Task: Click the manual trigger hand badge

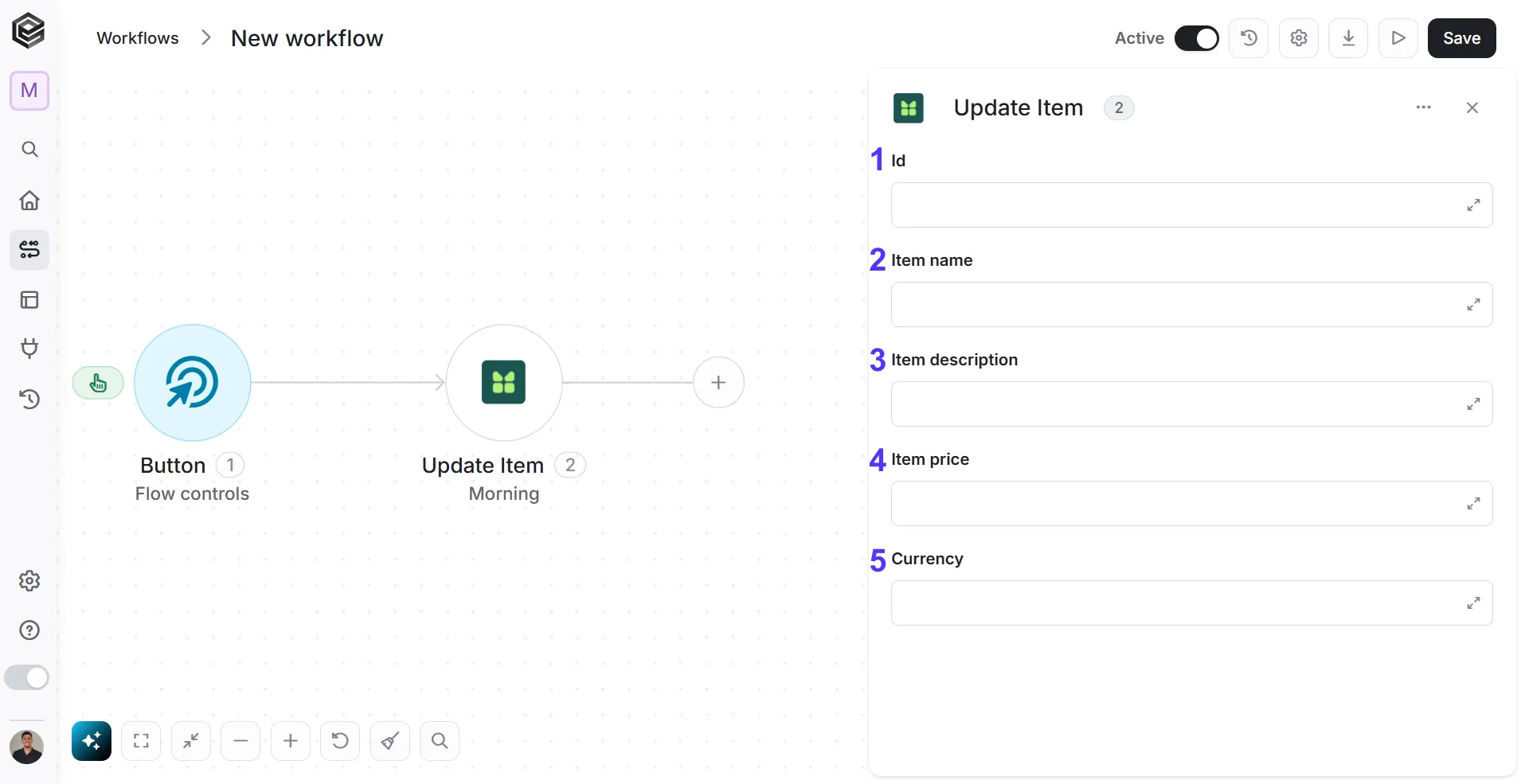Action: coord(98,383)
